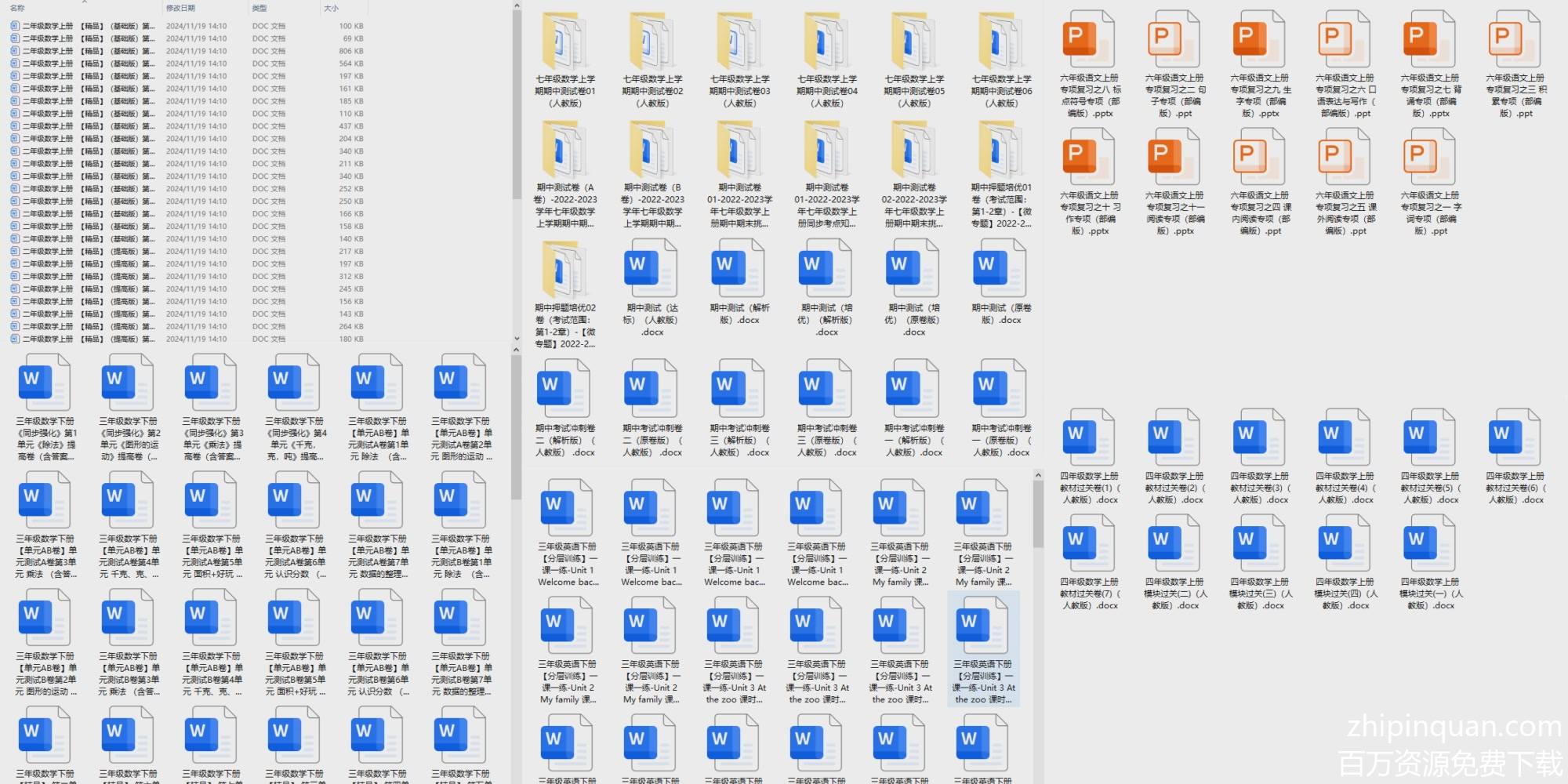Click the English files pane vertical scrollbar thumb

click(x=1038, y=514)
